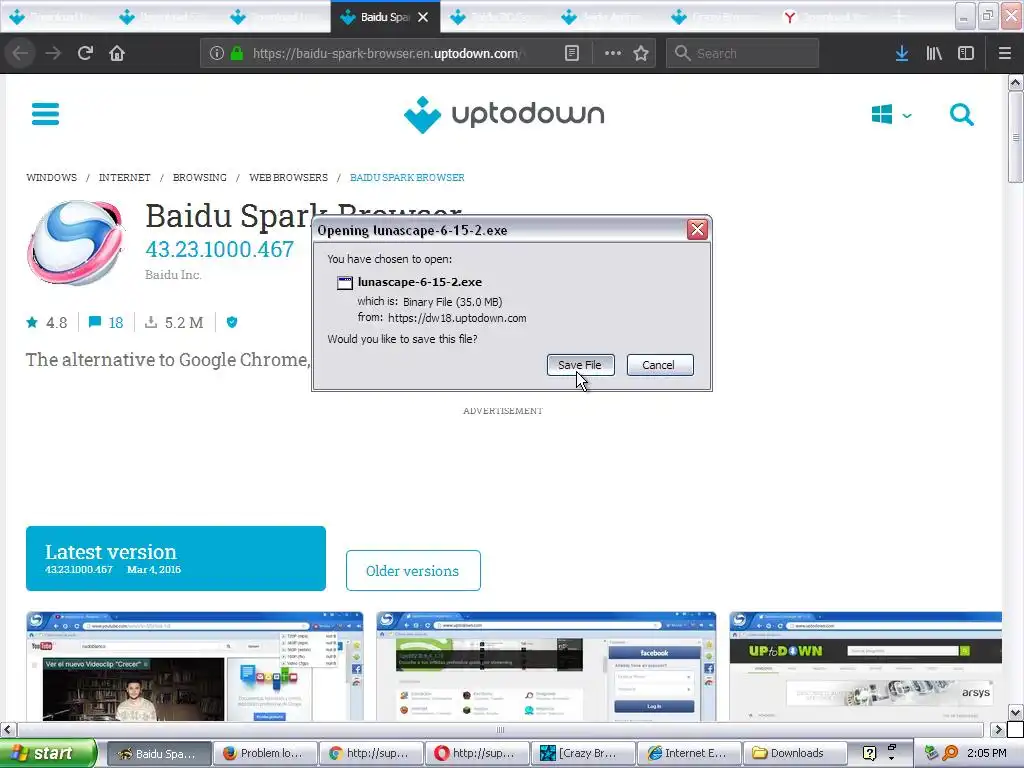Click the Latest version download button
Screen dimensions: 1024x768
tap(176, 558)
